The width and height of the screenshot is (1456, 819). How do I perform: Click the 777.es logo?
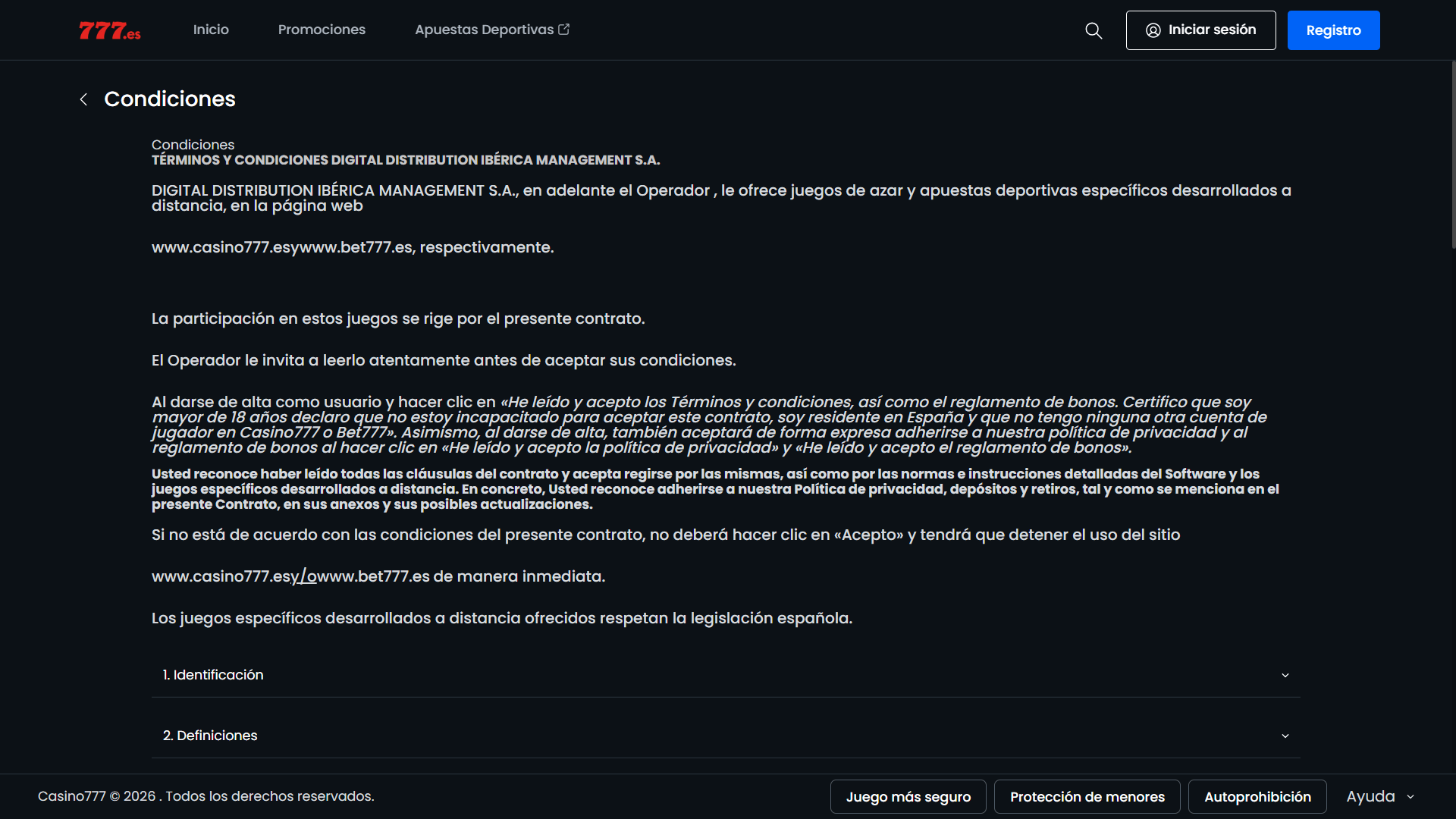pyautogui.click(x=109, y=30)
